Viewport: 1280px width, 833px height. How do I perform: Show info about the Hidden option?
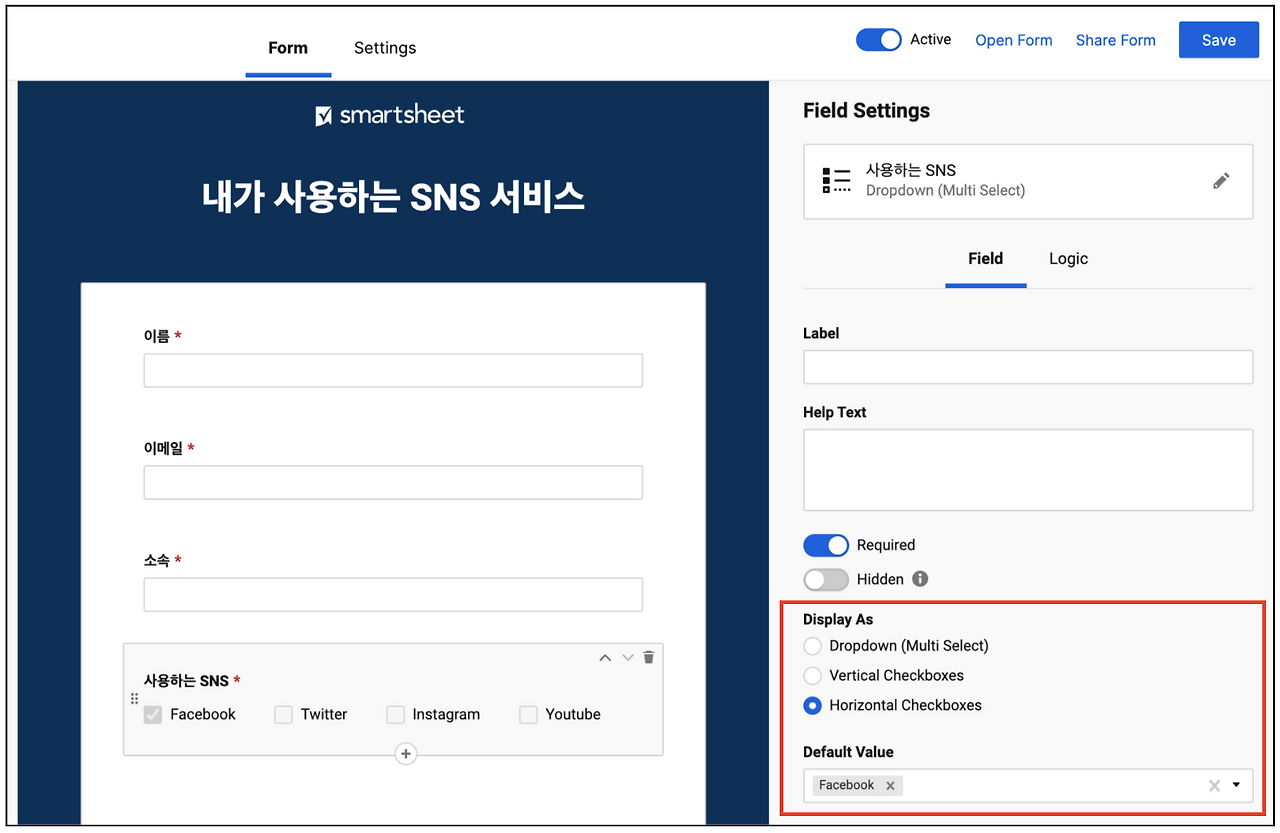click(920, 579)
